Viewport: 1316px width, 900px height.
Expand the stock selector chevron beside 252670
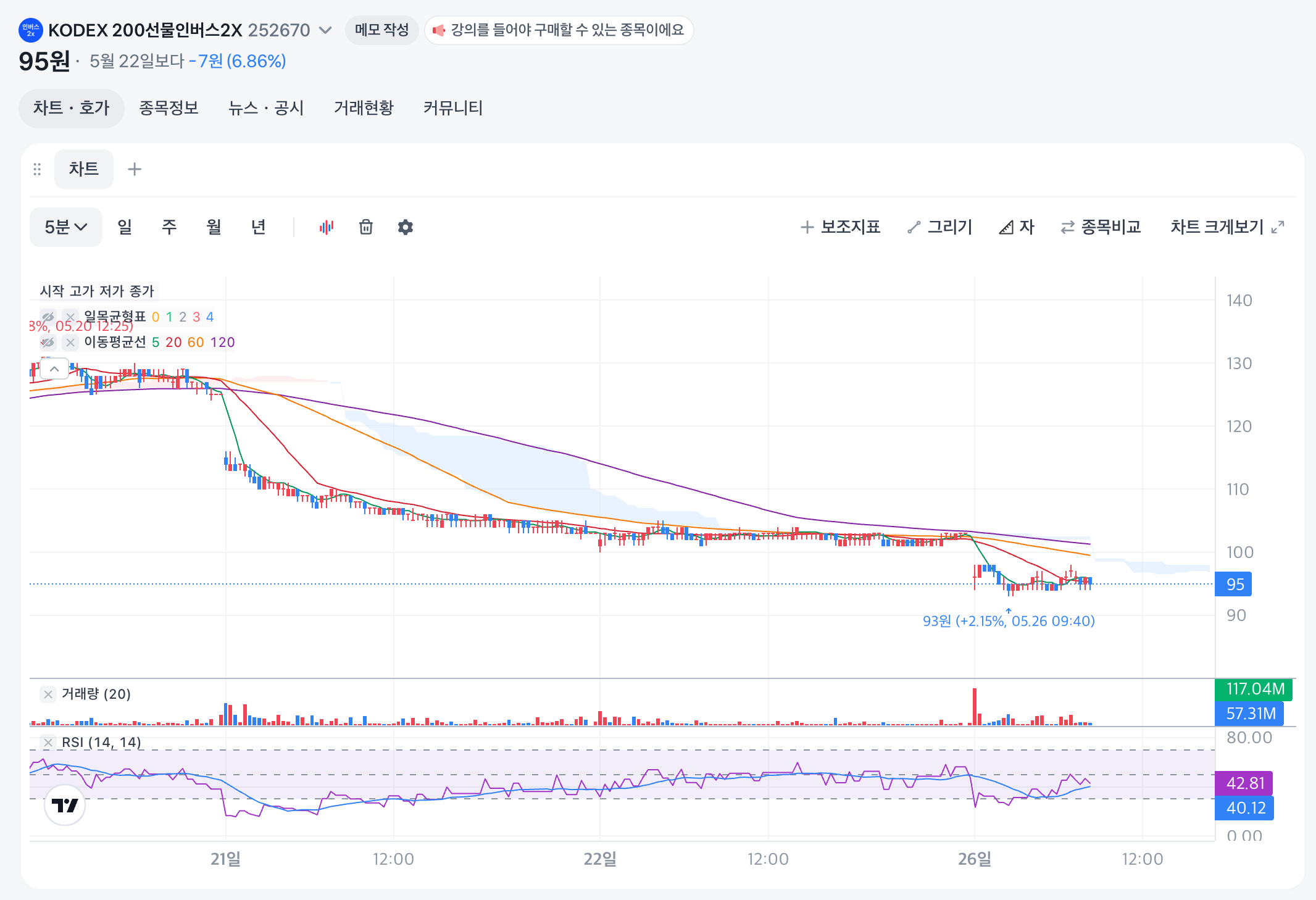pos(325,30)
